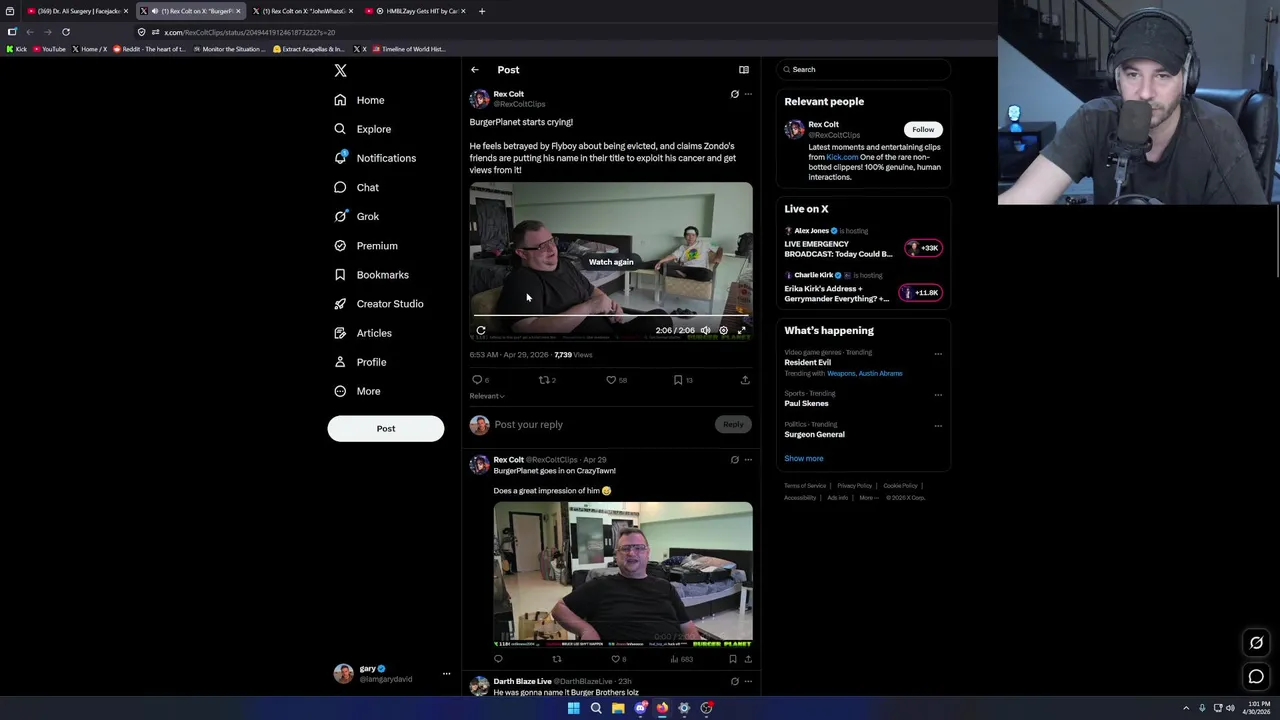Click Grok icon on the CrazyTawn reply
Screen dimensions: 1280x720
tap(734, 460)
